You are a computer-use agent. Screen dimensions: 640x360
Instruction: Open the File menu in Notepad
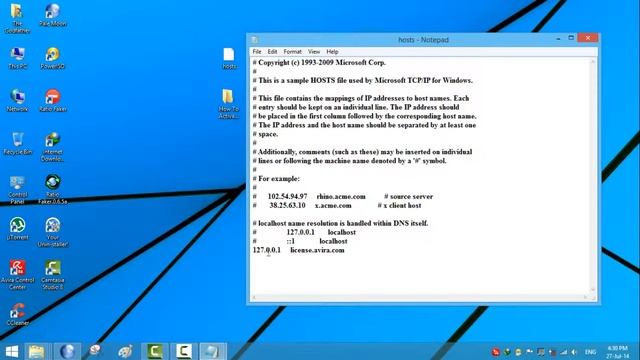click(x=257, y=52)
